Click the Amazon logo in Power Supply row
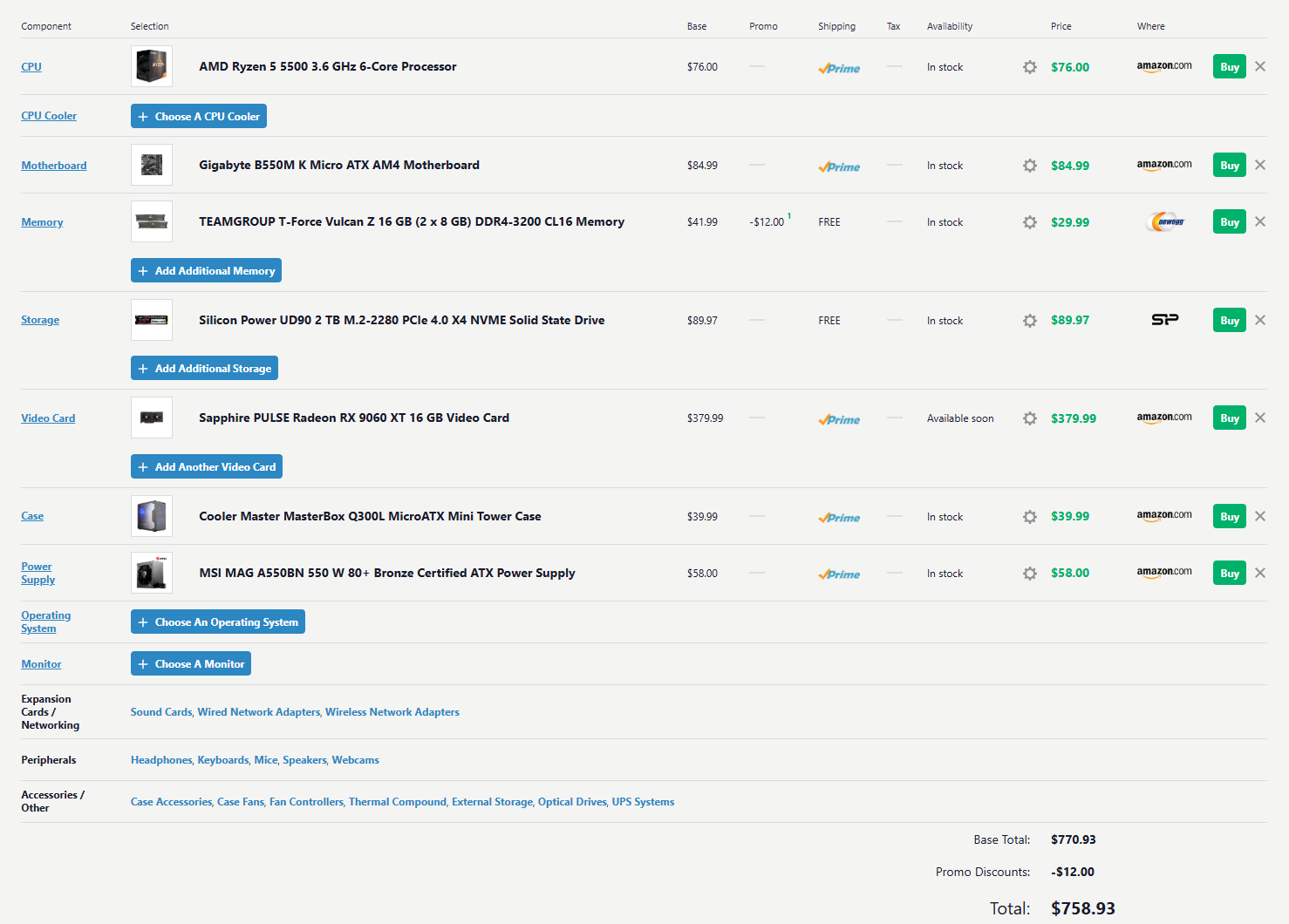This screenshot has height=924, width=1289. (x=1164, y=573)
